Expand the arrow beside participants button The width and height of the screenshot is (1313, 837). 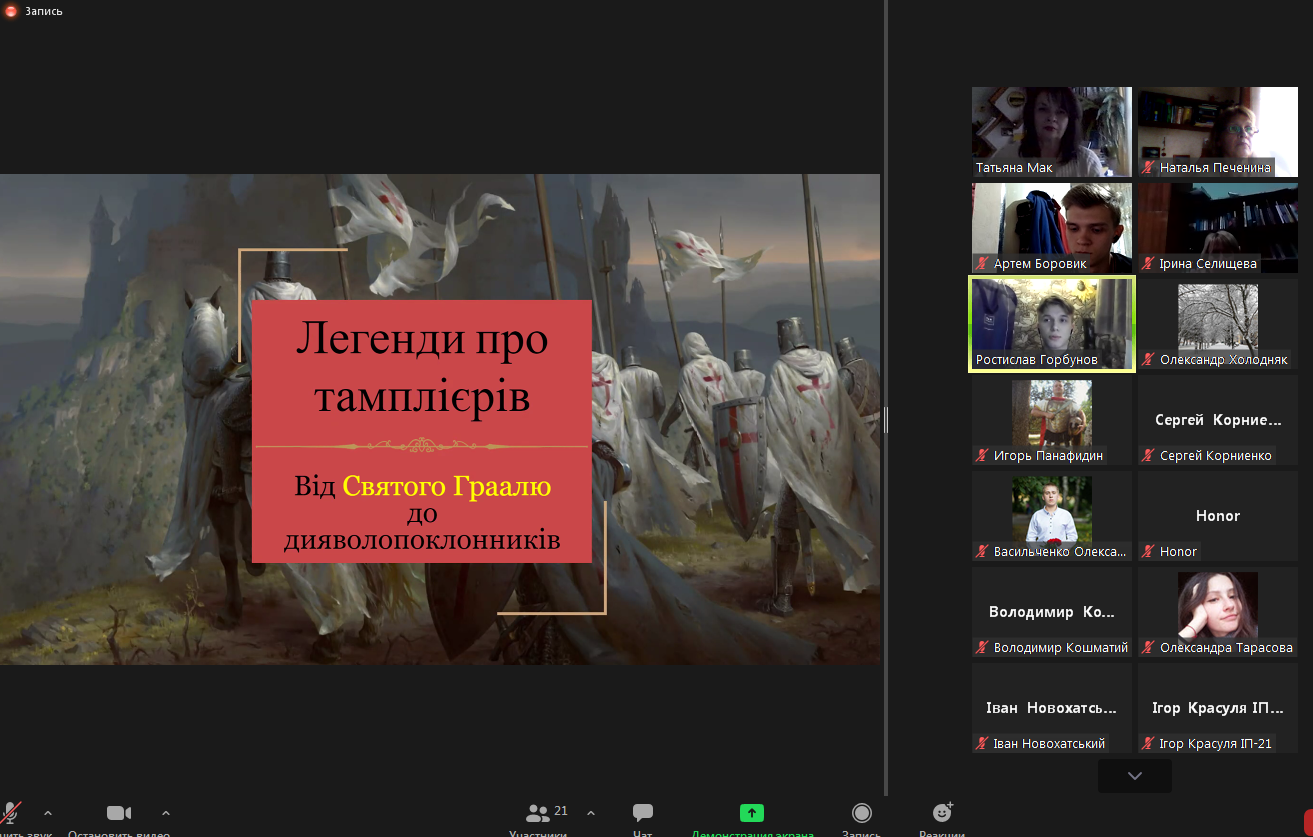pyautogui.click(x=590, y=813)
